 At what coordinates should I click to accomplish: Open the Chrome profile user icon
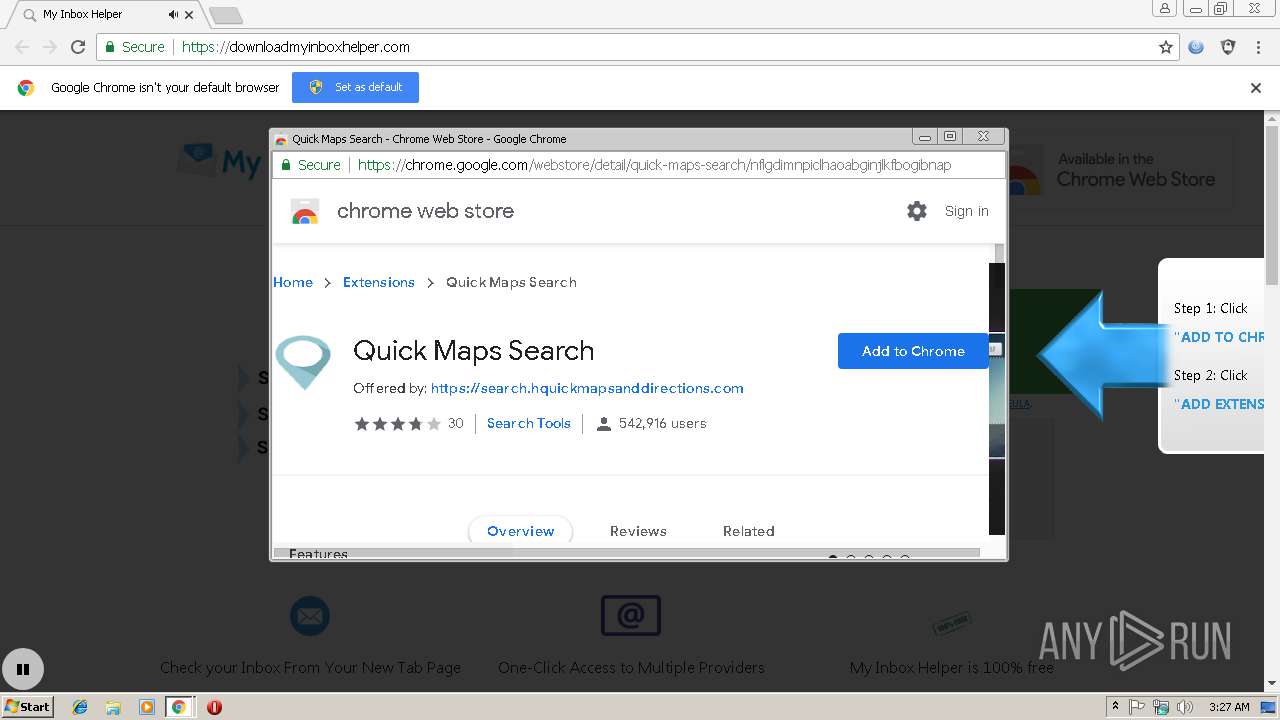pos(1165,9)
